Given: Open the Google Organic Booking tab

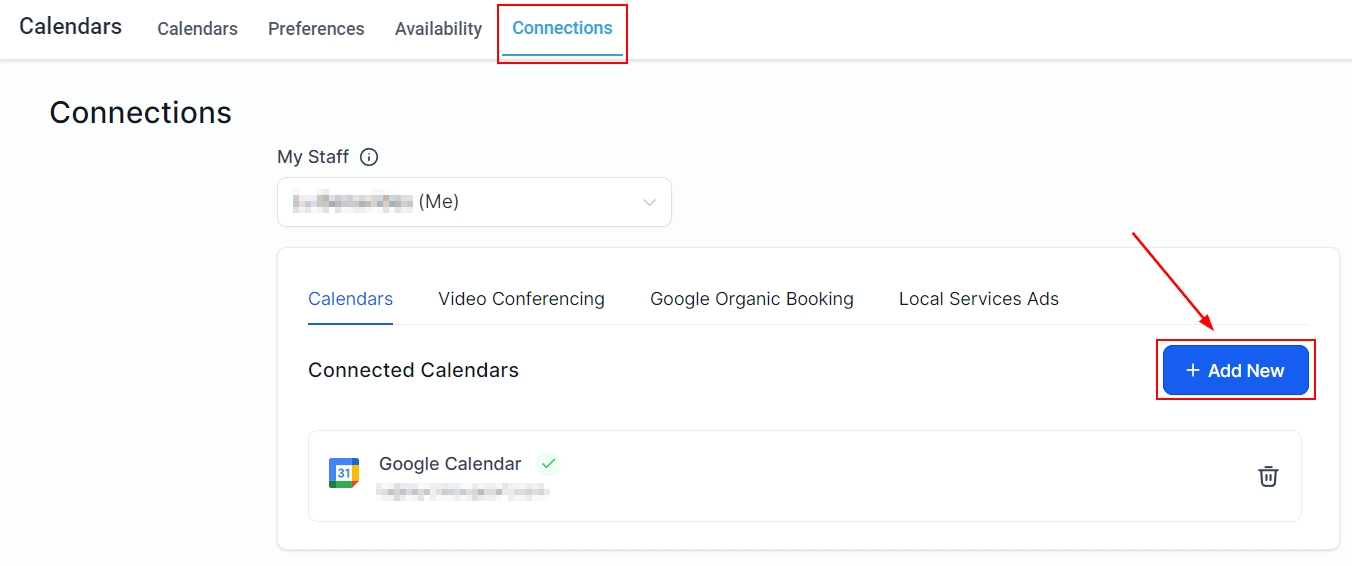Looking at the screenshot, I should click(752, 299).
